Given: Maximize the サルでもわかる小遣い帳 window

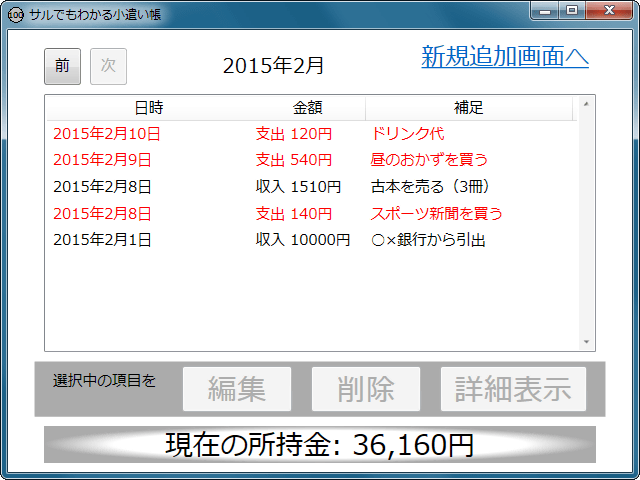Looking at the screenshot, I should tap(572, 11).
